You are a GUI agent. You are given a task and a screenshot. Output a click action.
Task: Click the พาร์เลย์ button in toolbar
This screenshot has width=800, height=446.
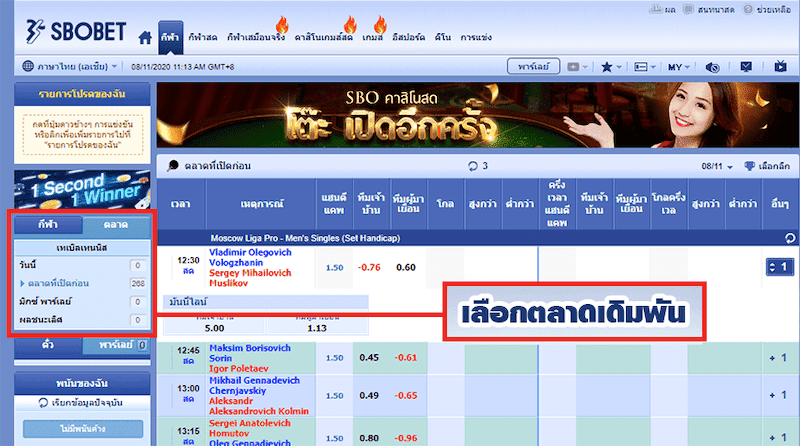coord(534,66)
